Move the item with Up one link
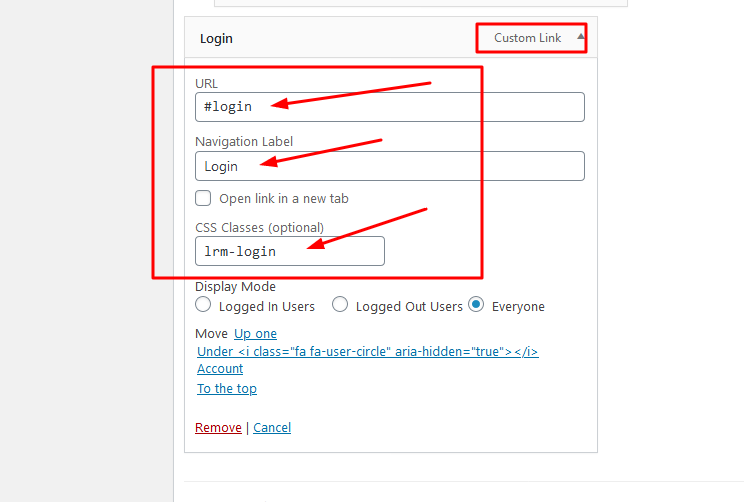The height and width of the screenshot is (502, 744). click(255, 334)
